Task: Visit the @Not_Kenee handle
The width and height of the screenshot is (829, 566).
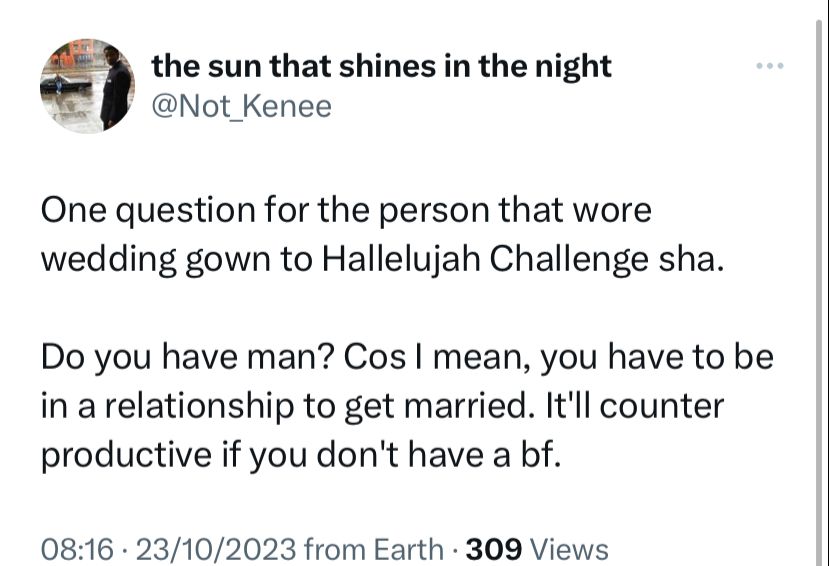Action: tap(242, 107)
